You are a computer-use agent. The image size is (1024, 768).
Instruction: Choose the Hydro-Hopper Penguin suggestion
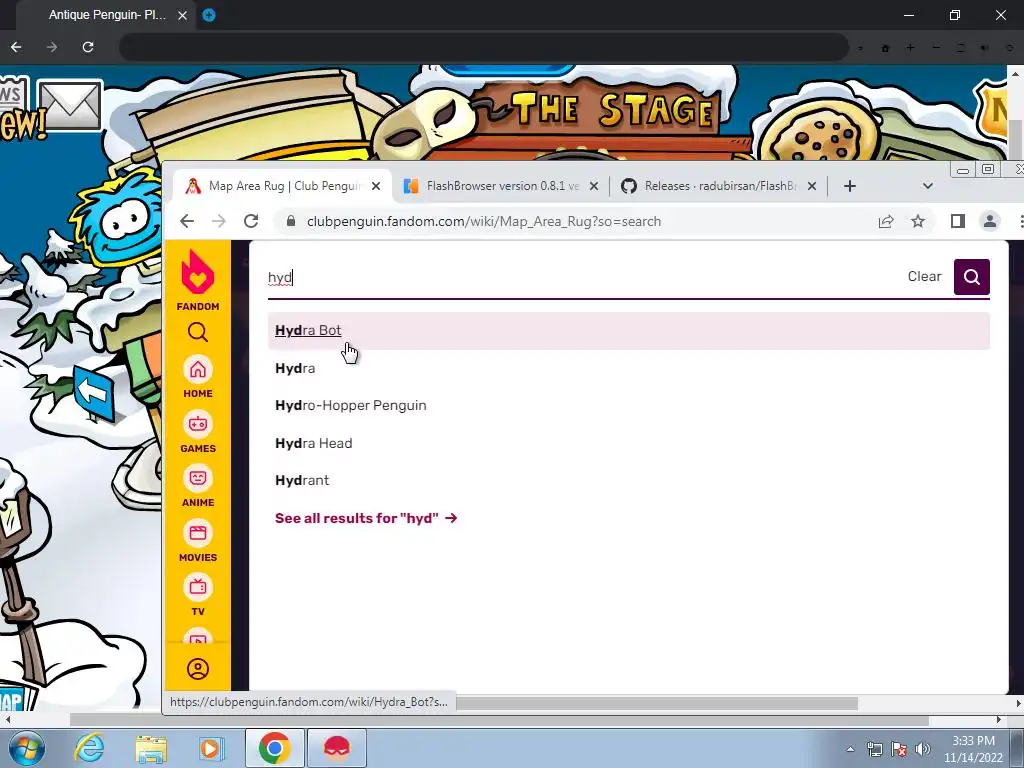628,406
